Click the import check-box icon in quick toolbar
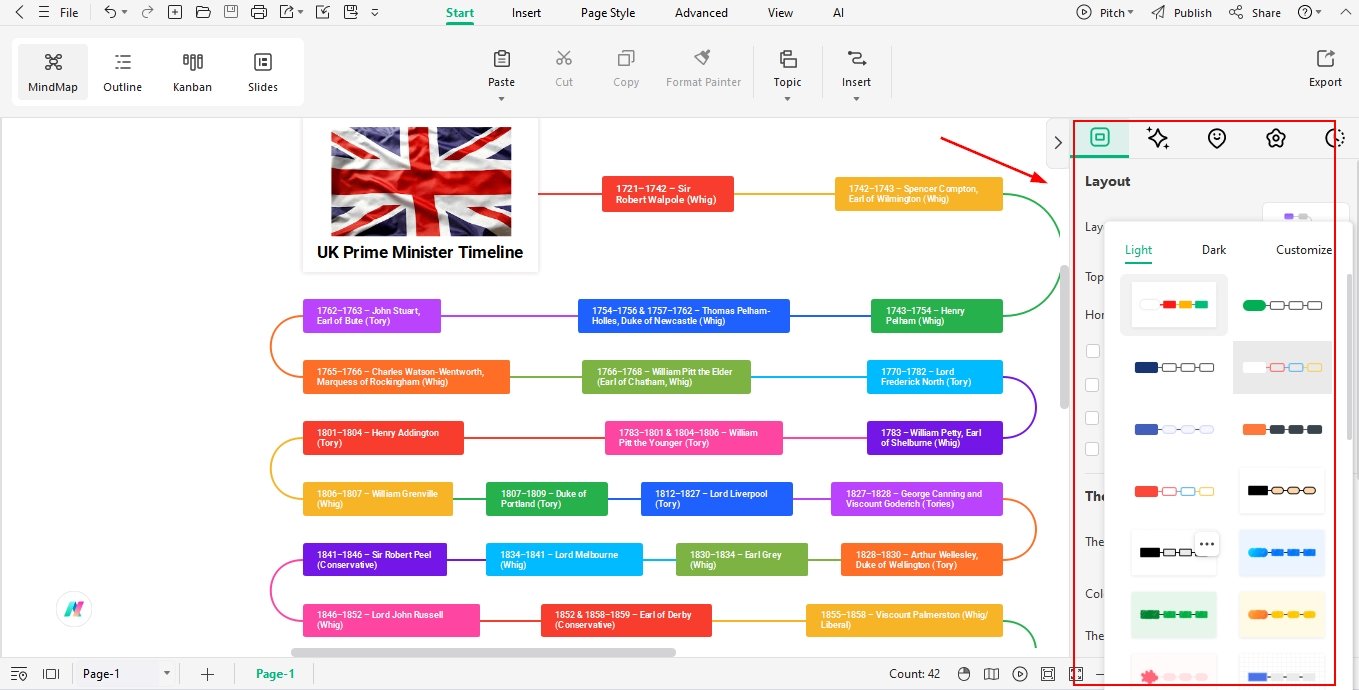1359x690 pixels. coord(322,13)
